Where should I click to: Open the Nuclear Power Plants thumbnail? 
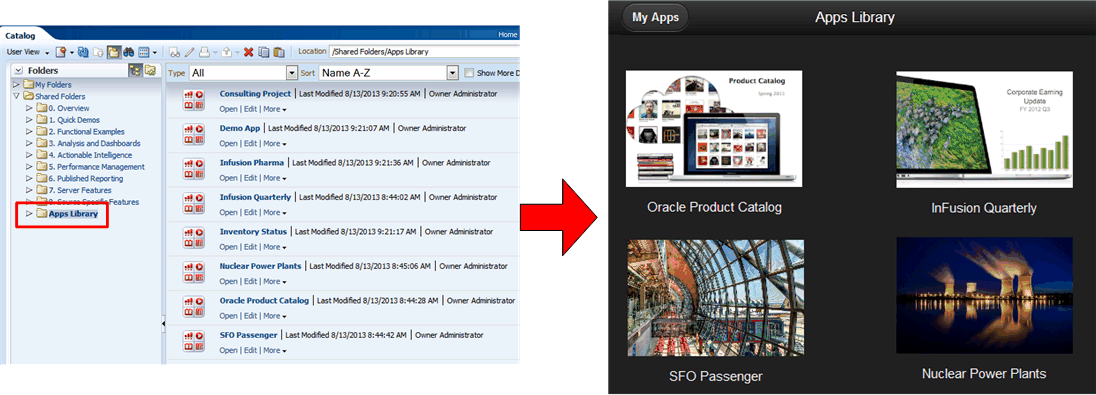click(x=985, y=295)
